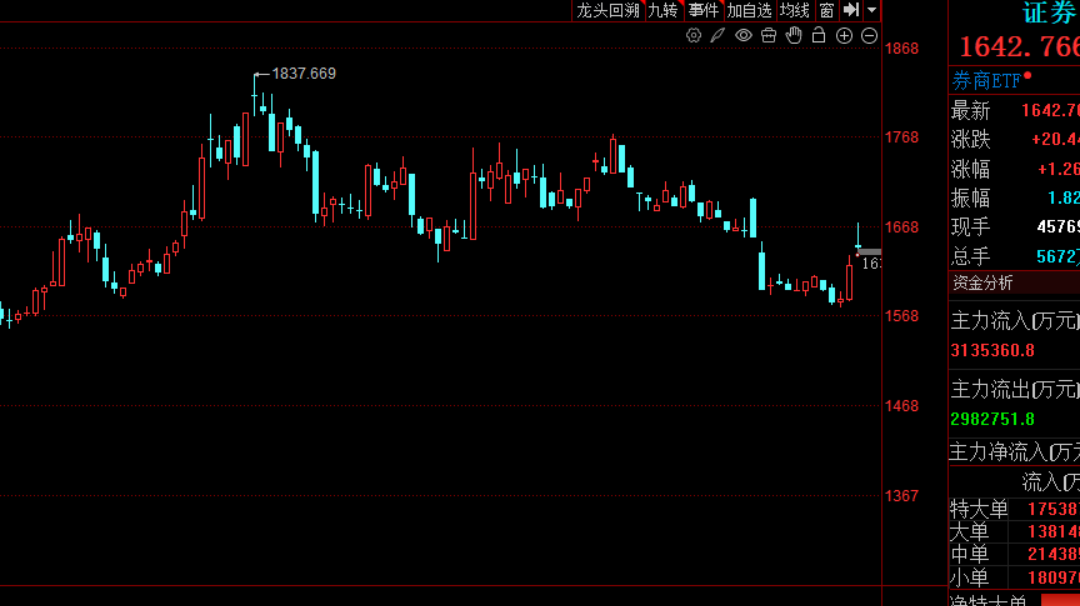
Task: Select the feather drawing tool
Action: [x=718, y=36]
